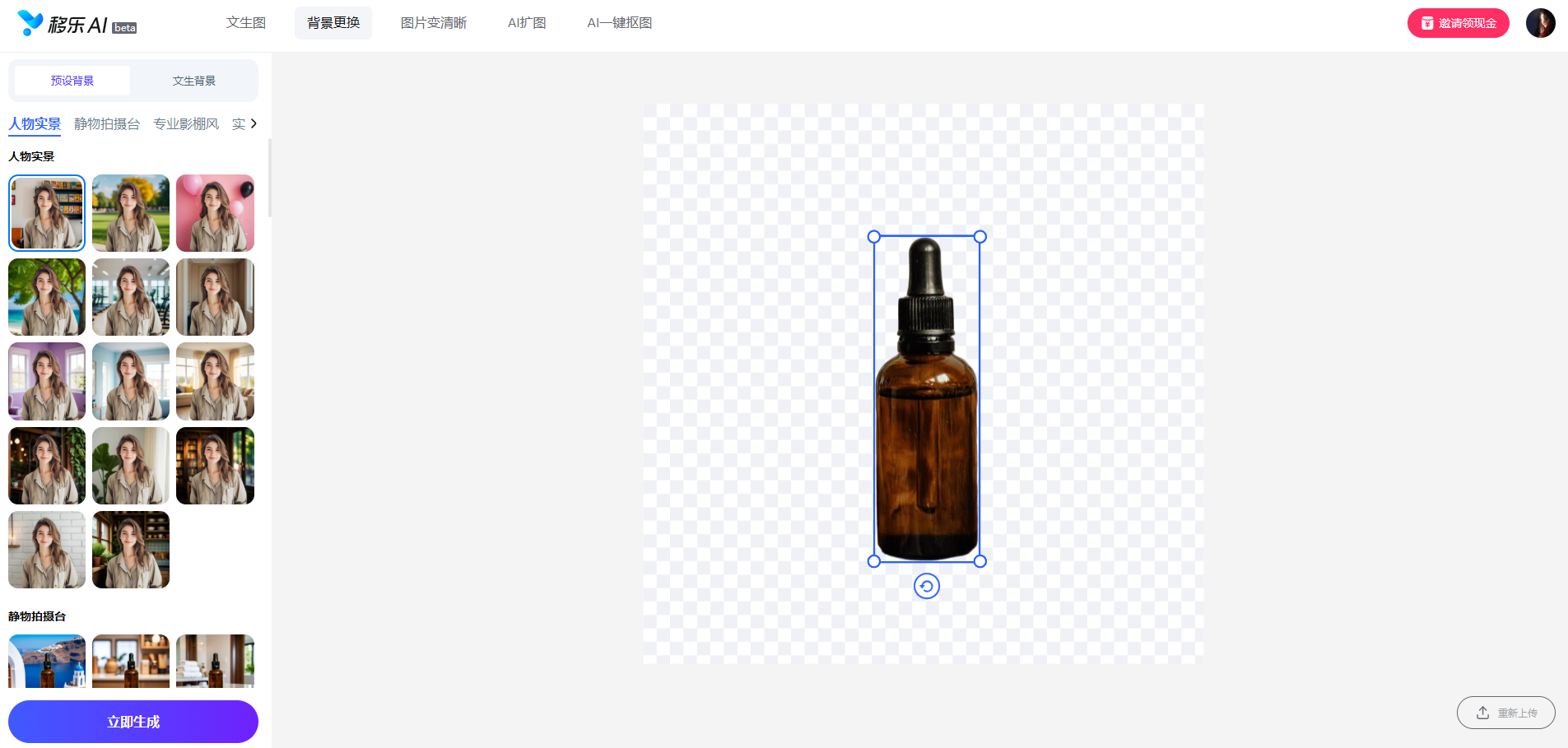Choose the white brick wall thumbnail
This screenshot has width=1568, height=748.
(47, 550)
